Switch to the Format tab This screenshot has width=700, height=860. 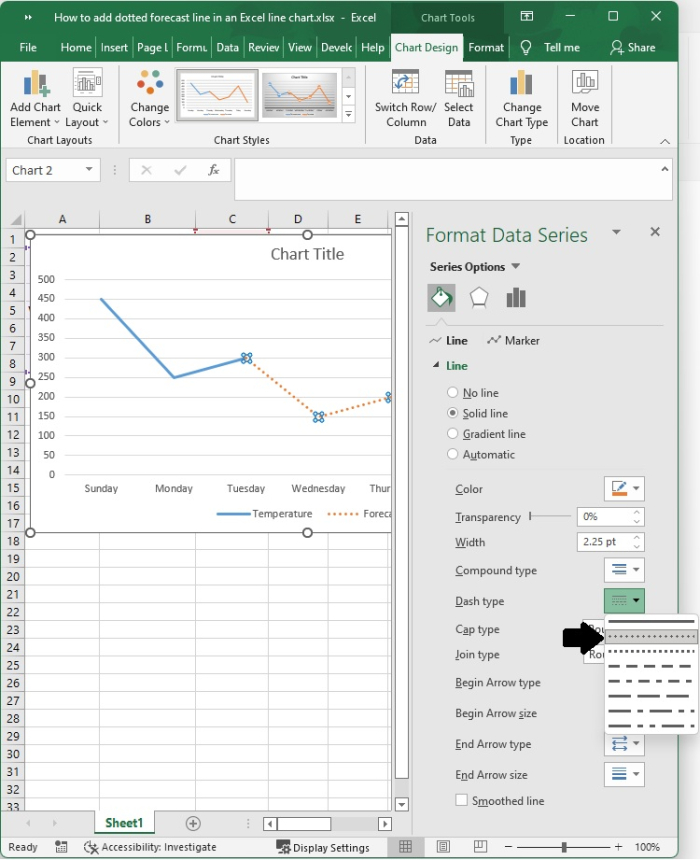pos(486,48)
